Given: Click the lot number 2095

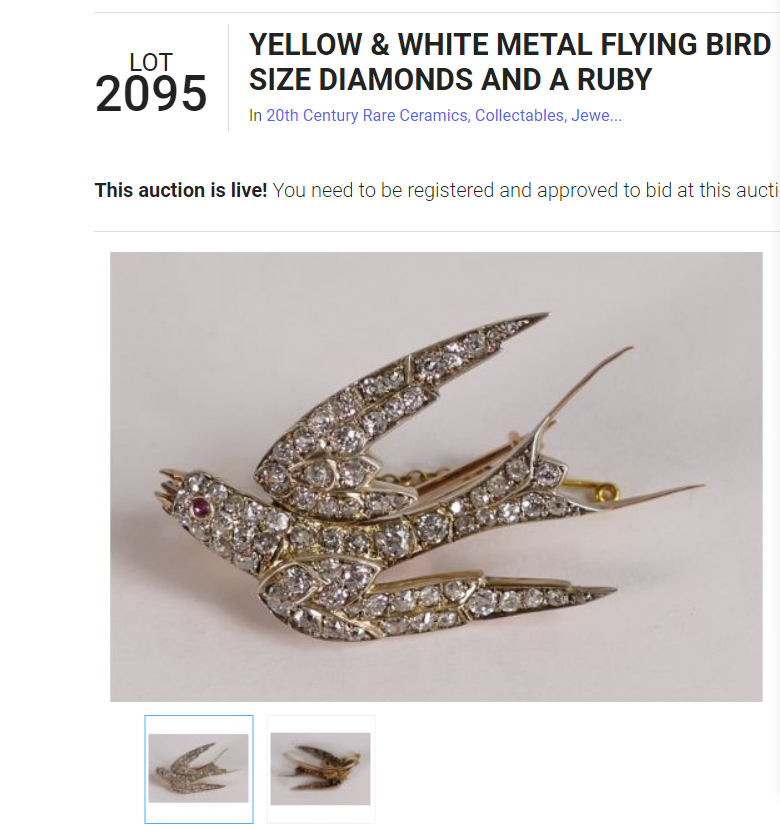Looking at the screenshot, I should (x=151, y=95).
